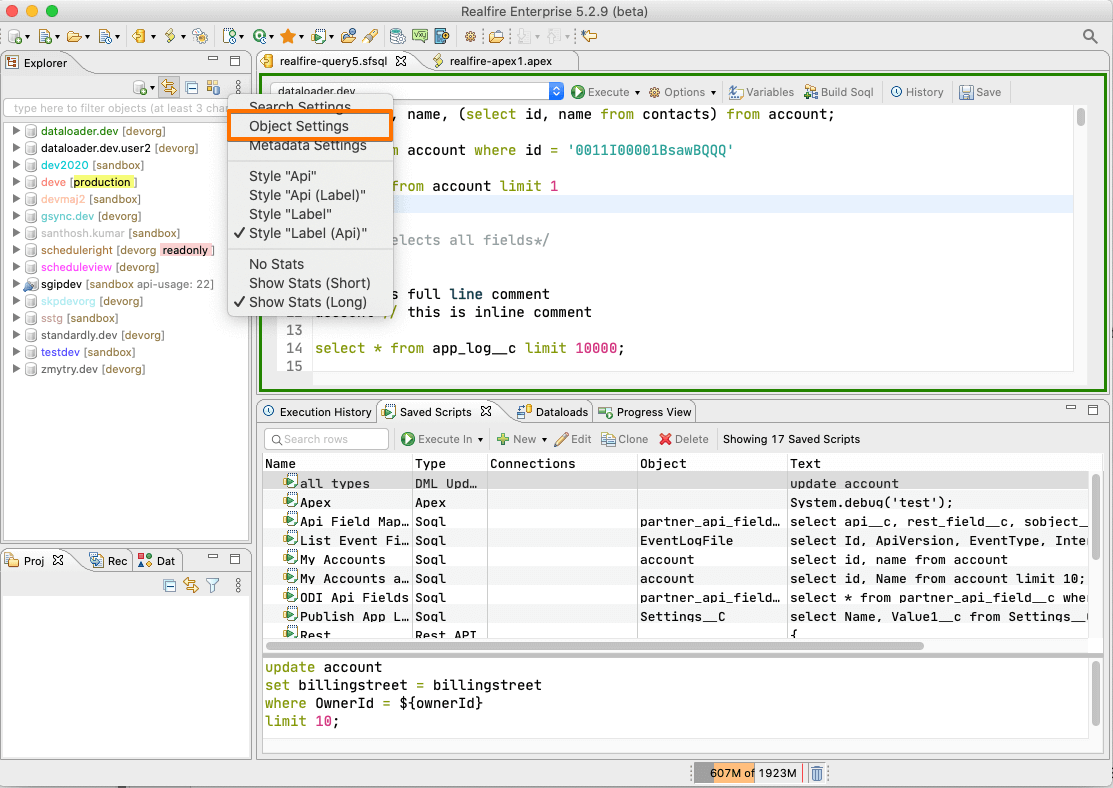Open the New dropdown arrow in Saved Scripts
Image resolution: width=1113 pixels, height=788 pixels.
click(x=544, y=440)
